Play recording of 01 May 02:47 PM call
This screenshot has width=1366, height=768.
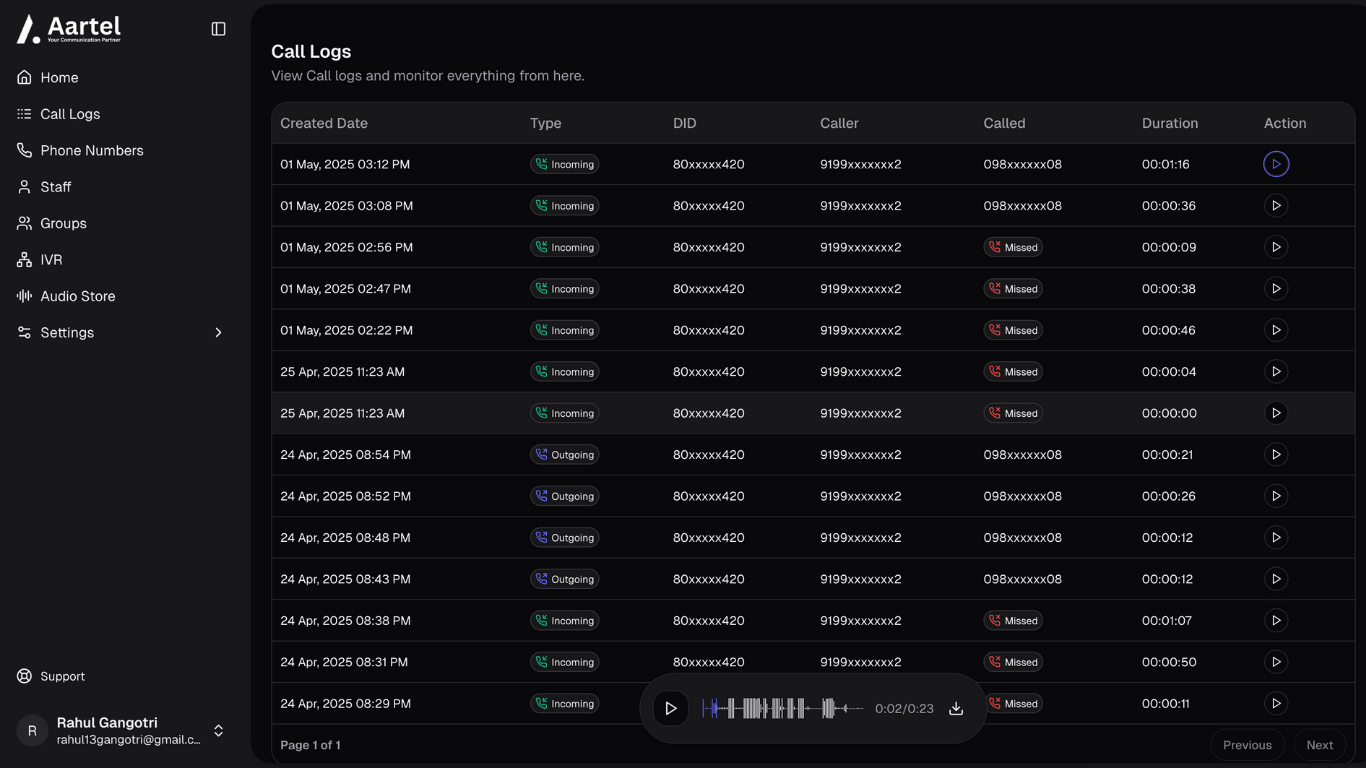click(1276, 289)
